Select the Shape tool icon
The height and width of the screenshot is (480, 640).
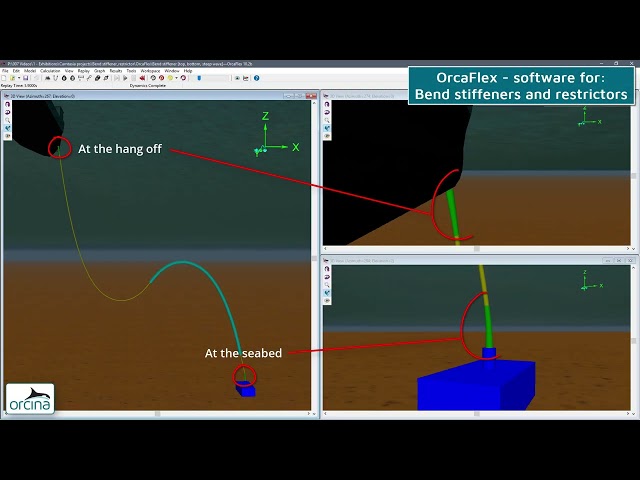tap(98, 78)
